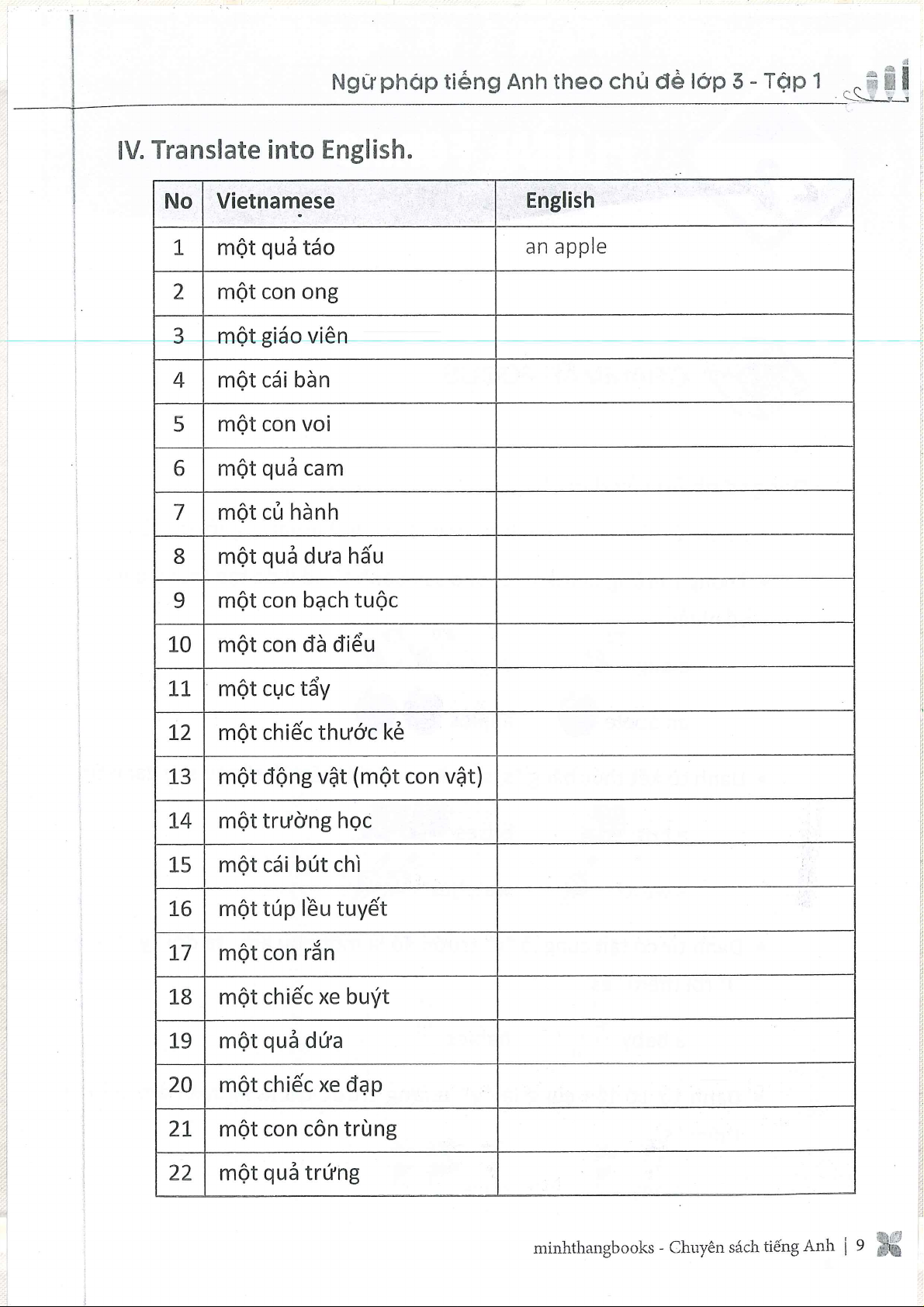Click the "Vietnamese" column header

pyautogui.click(x=275, y=202)
